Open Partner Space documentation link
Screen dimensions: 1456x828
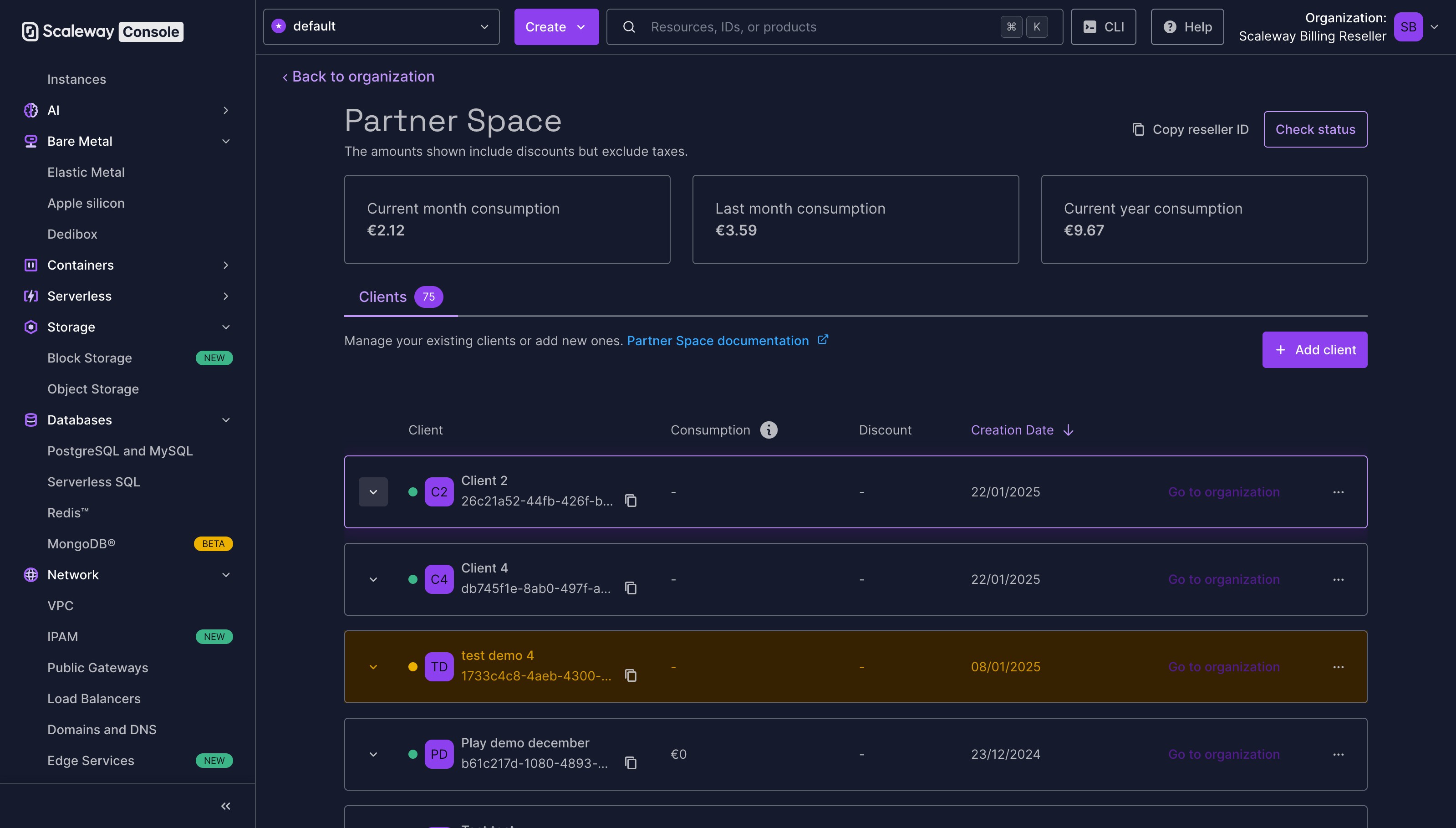[x=718, y=341]
